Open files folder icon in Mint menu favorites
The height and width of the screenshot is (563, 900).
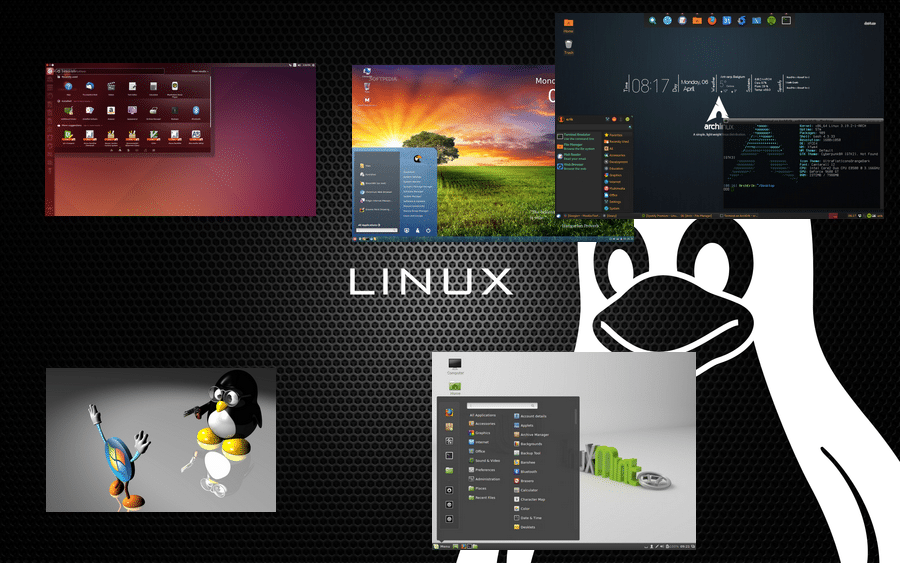coord(449,471)
